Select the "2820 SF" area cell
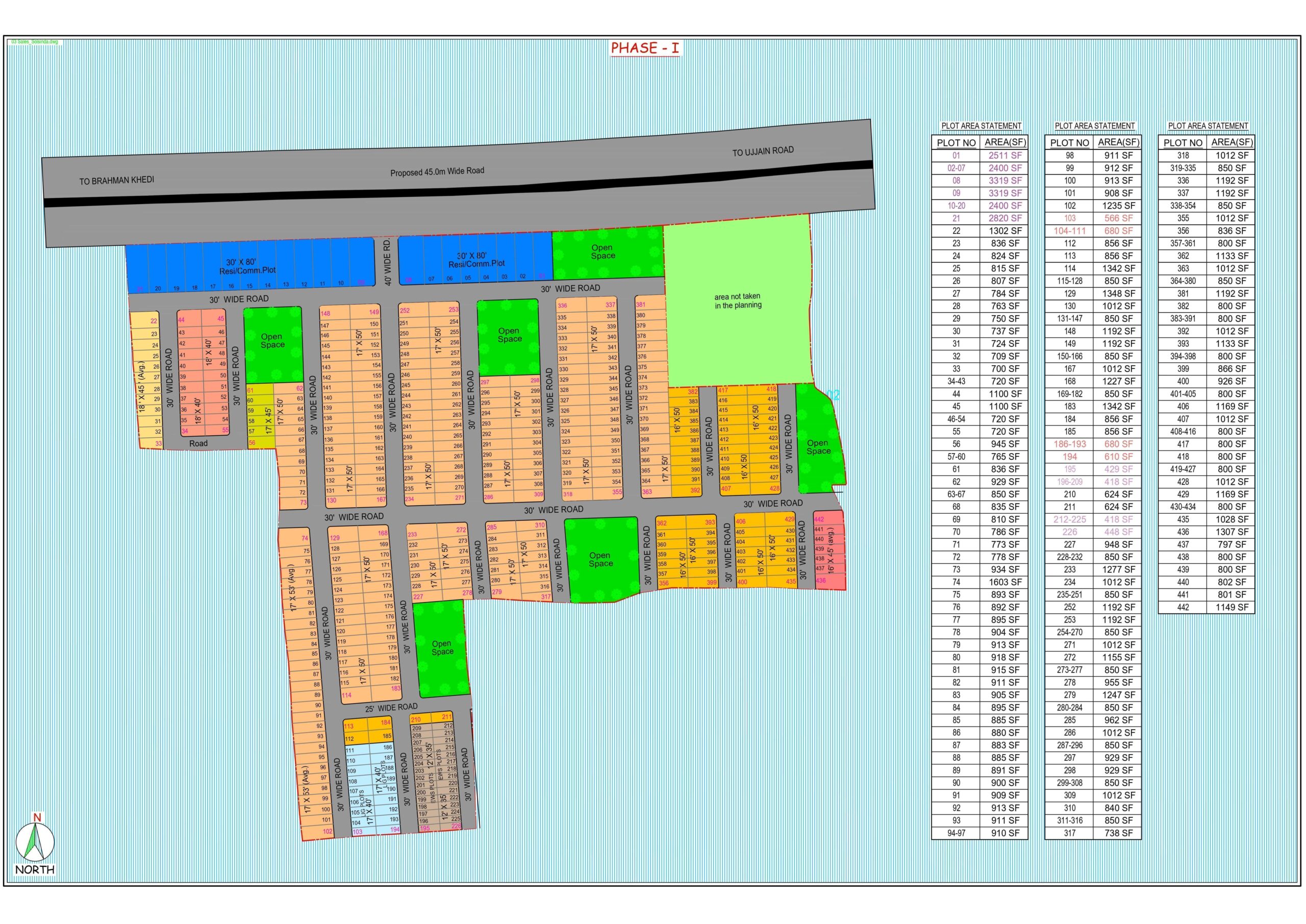Screen dimensions: 1306x924 (x=1005, y=218)
